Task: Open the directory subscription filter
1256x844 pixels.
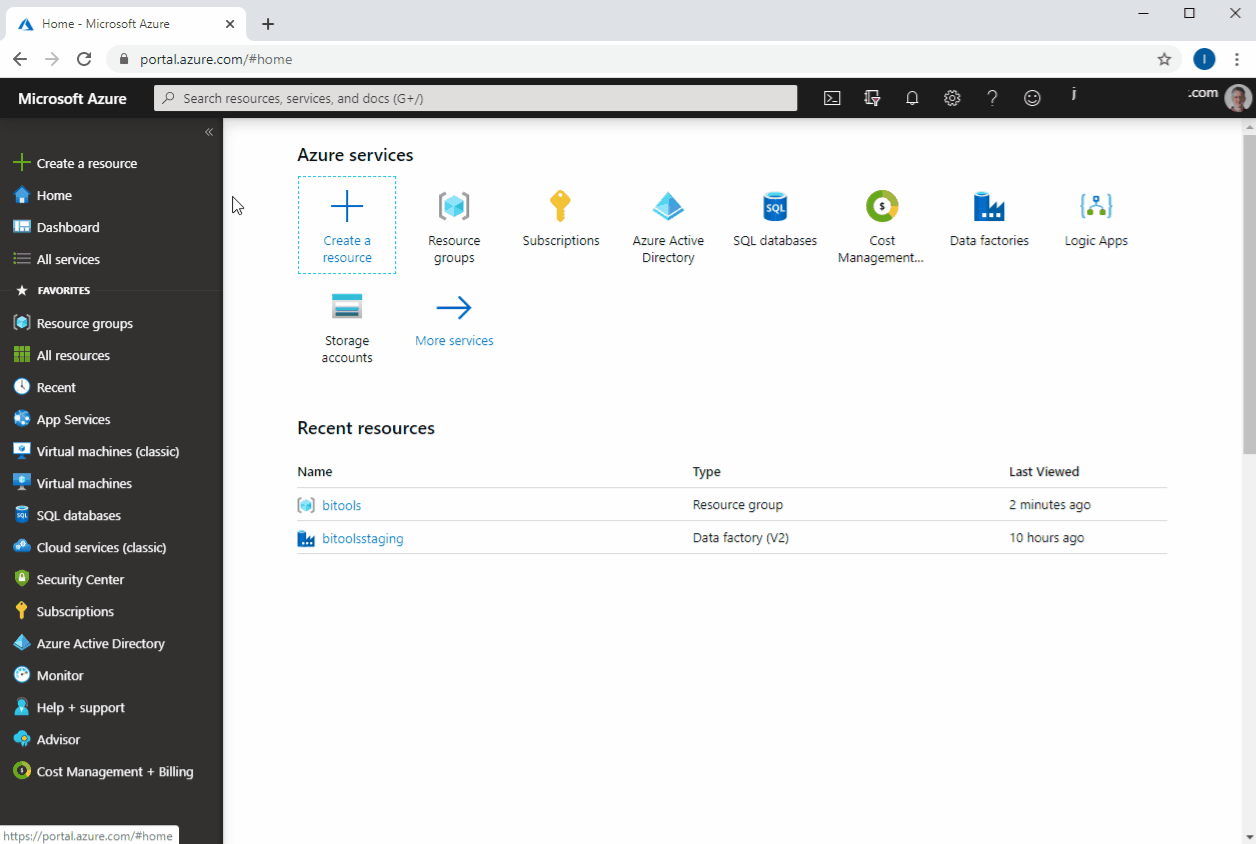Action: pos(871,97)
